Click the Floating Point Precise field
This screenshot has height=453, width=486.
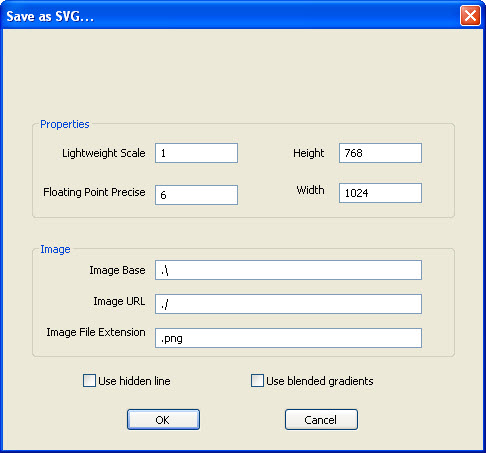point(196,195)
